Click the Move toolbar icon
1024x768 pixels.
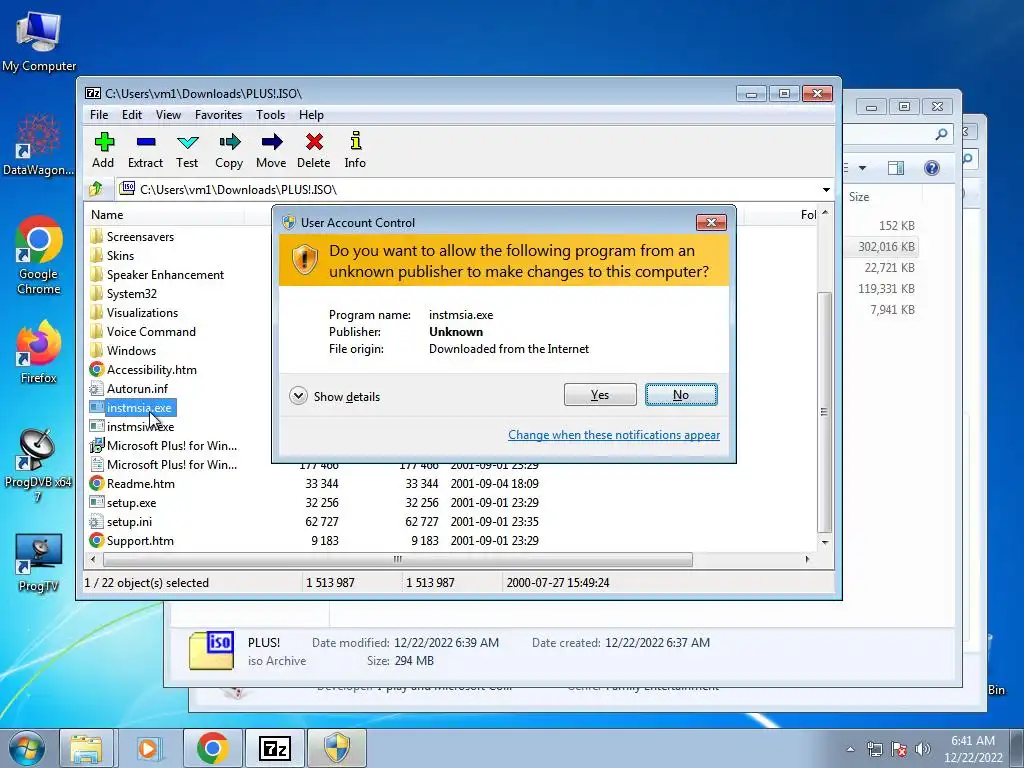271,150
